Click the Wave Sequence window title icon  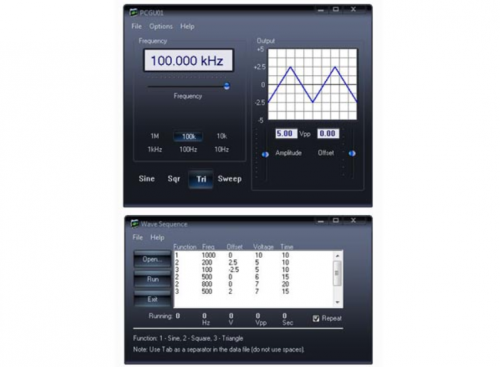coord(135,224)
